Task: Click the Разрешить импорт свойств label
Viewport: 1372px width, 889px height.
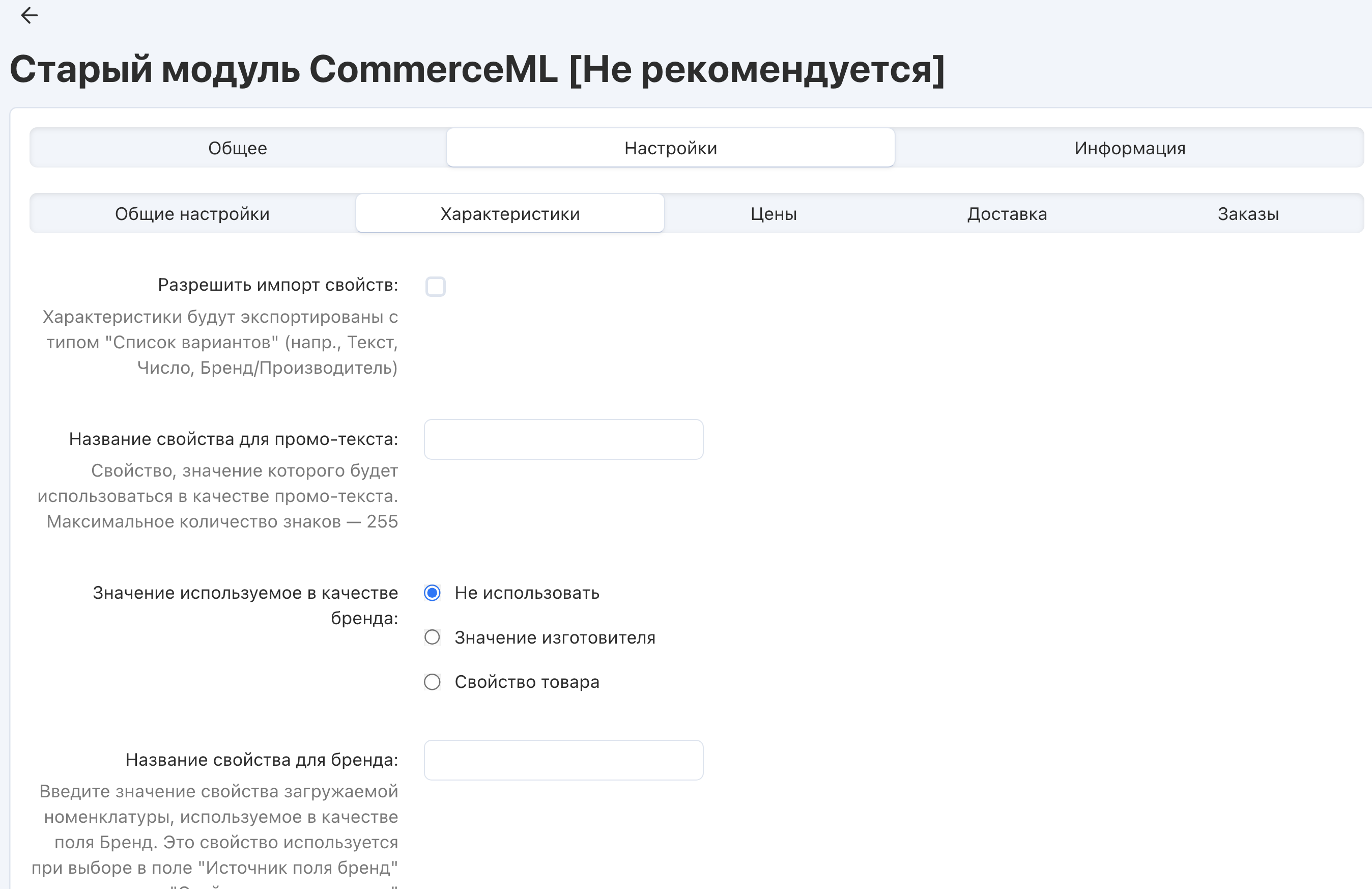Action: click(x=278, y=285)
